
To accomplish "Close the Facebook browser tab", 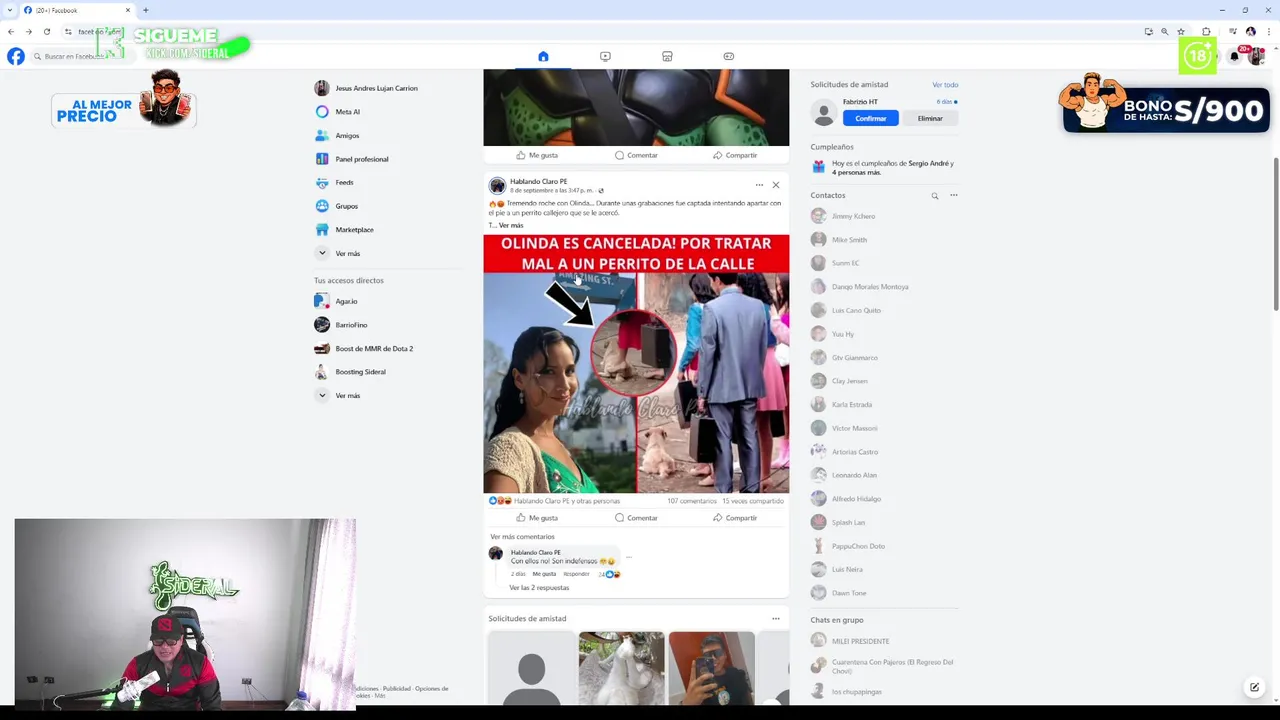I will (127, 10).
